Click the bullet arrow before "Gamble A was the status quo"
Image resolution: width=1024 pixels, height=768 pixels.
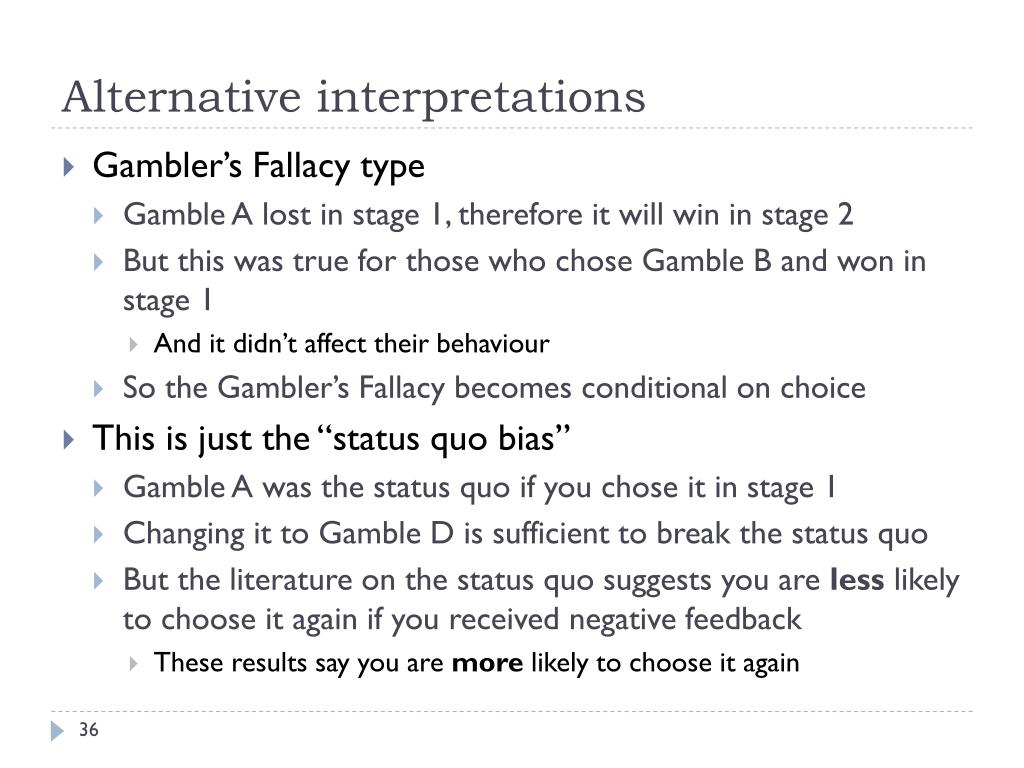click(x=99, y=488)
